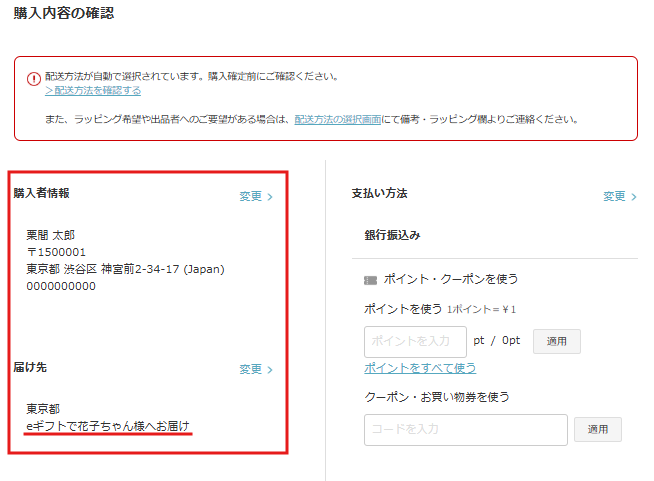Focus the coupon コードを入力 field

coord(465,429)
